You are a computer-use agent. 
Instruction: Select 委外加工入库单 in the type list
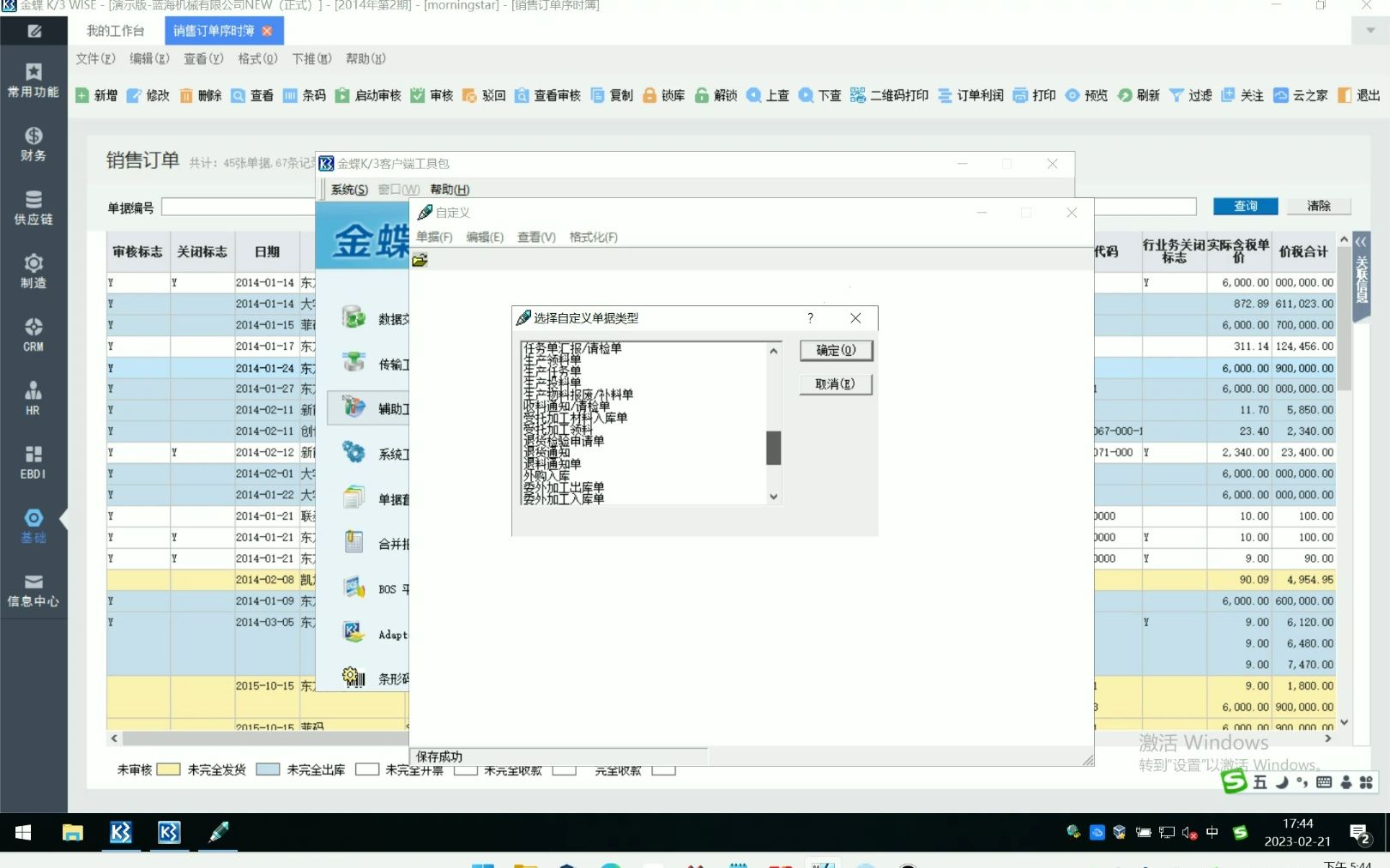click(564, 498)
